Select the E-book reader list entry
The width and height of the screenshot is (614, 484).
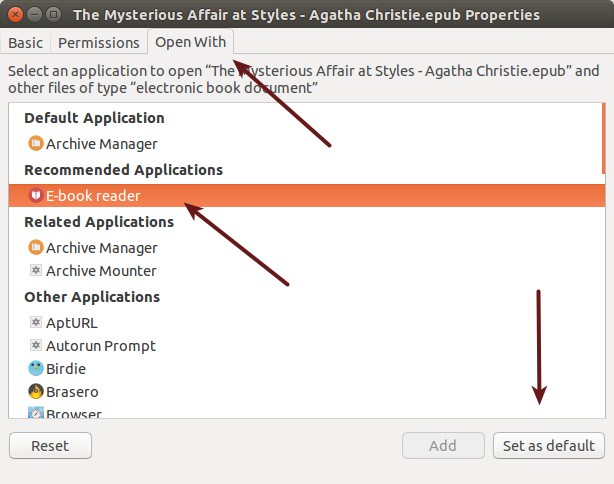[307, 195]
